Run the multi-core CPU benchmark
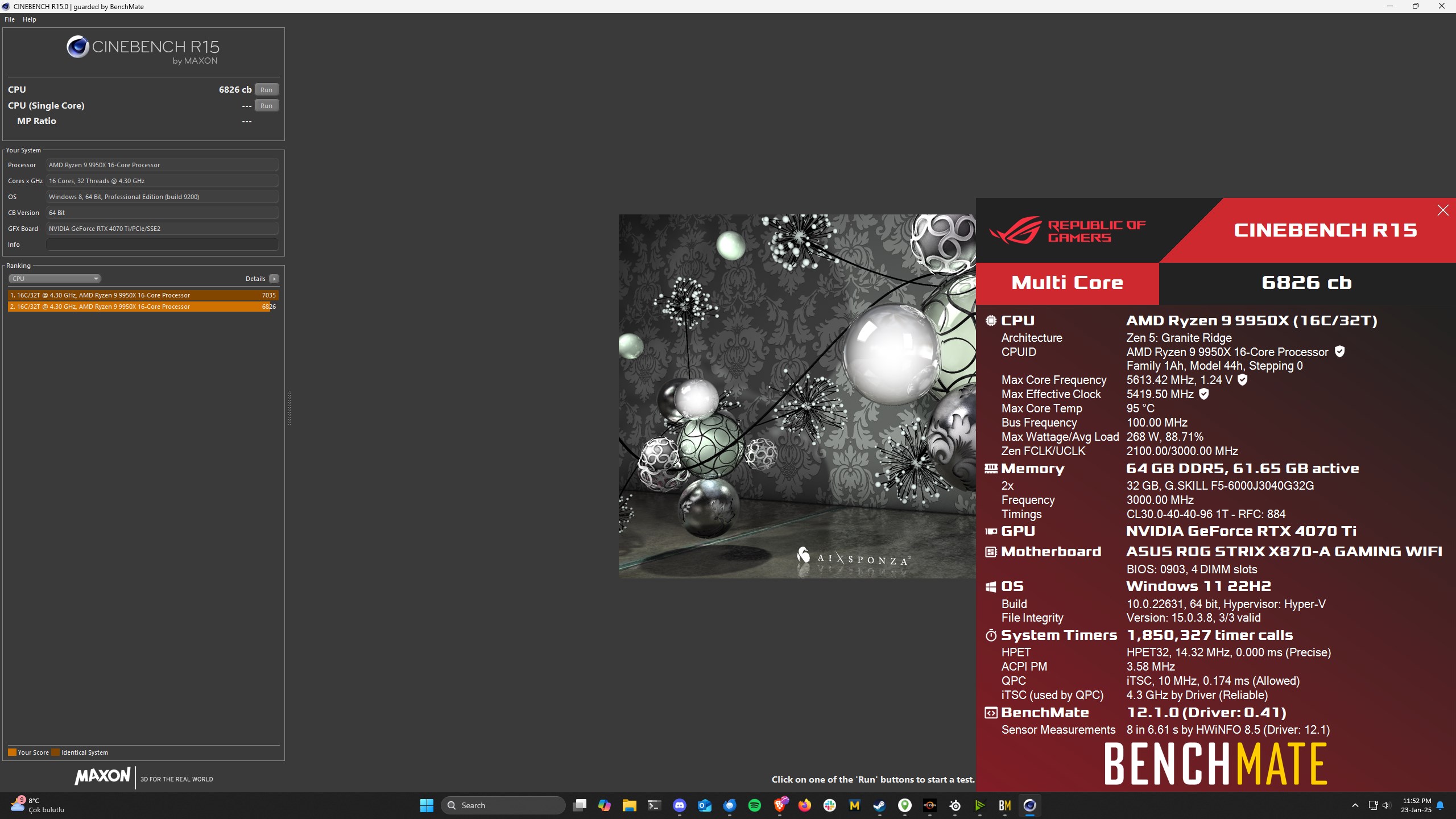The image size is (1456, 819). click(266, 90)
